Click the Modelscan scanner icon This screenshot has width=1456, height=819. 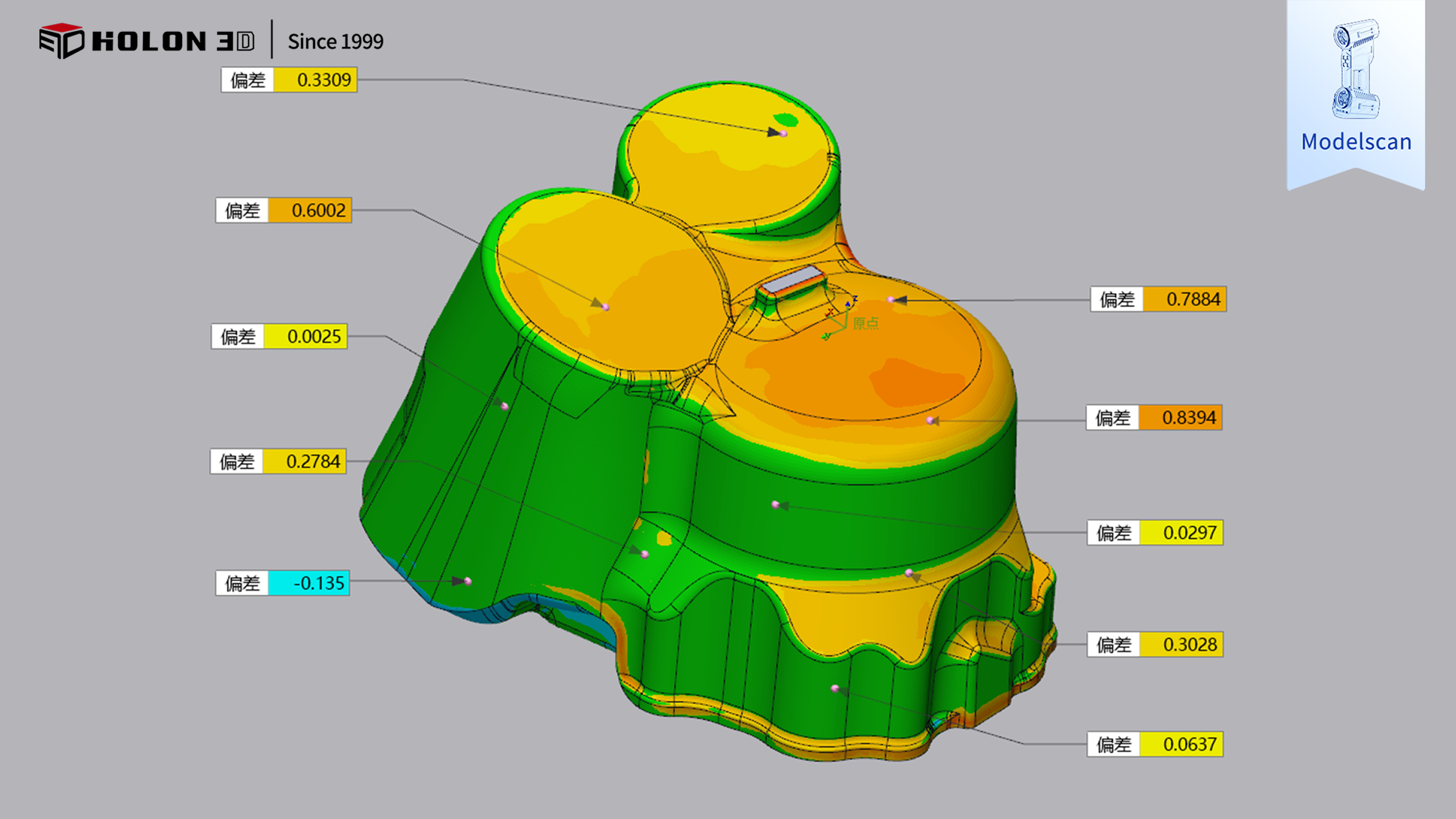1356,68
